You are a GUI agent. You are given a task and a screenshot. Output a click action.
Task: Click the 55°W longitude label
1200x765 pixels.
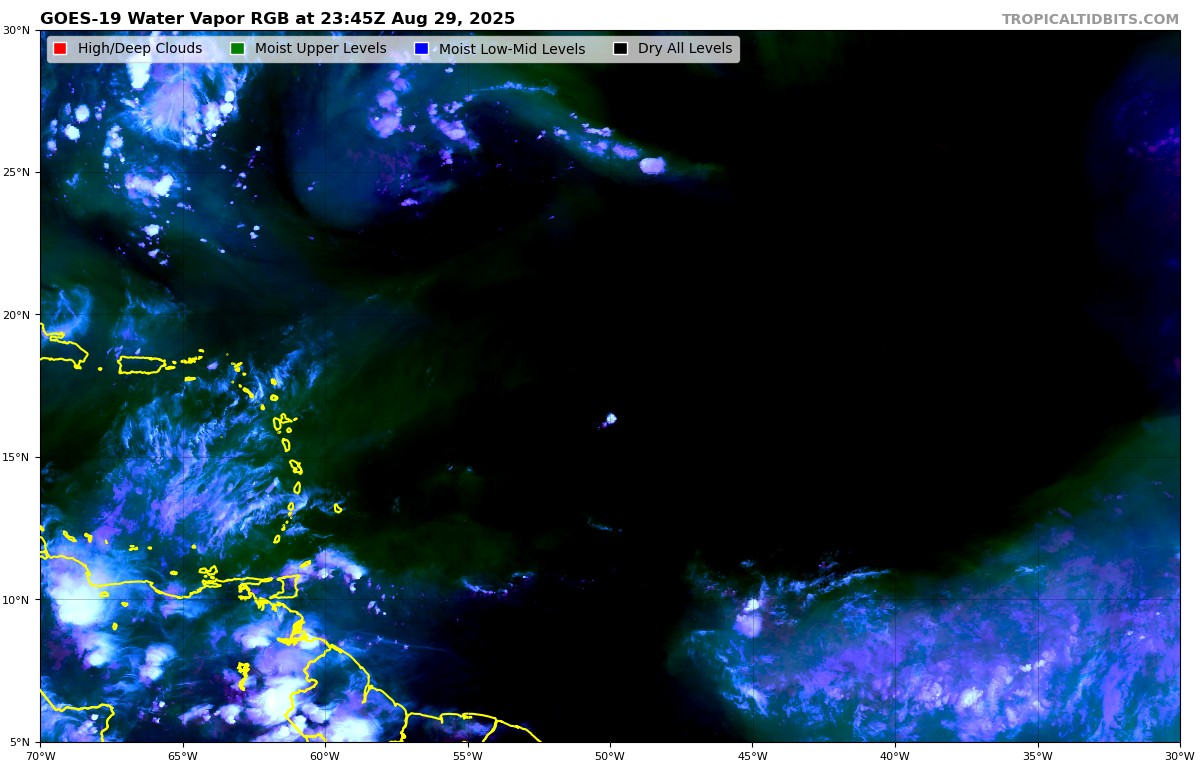[468, 756]
